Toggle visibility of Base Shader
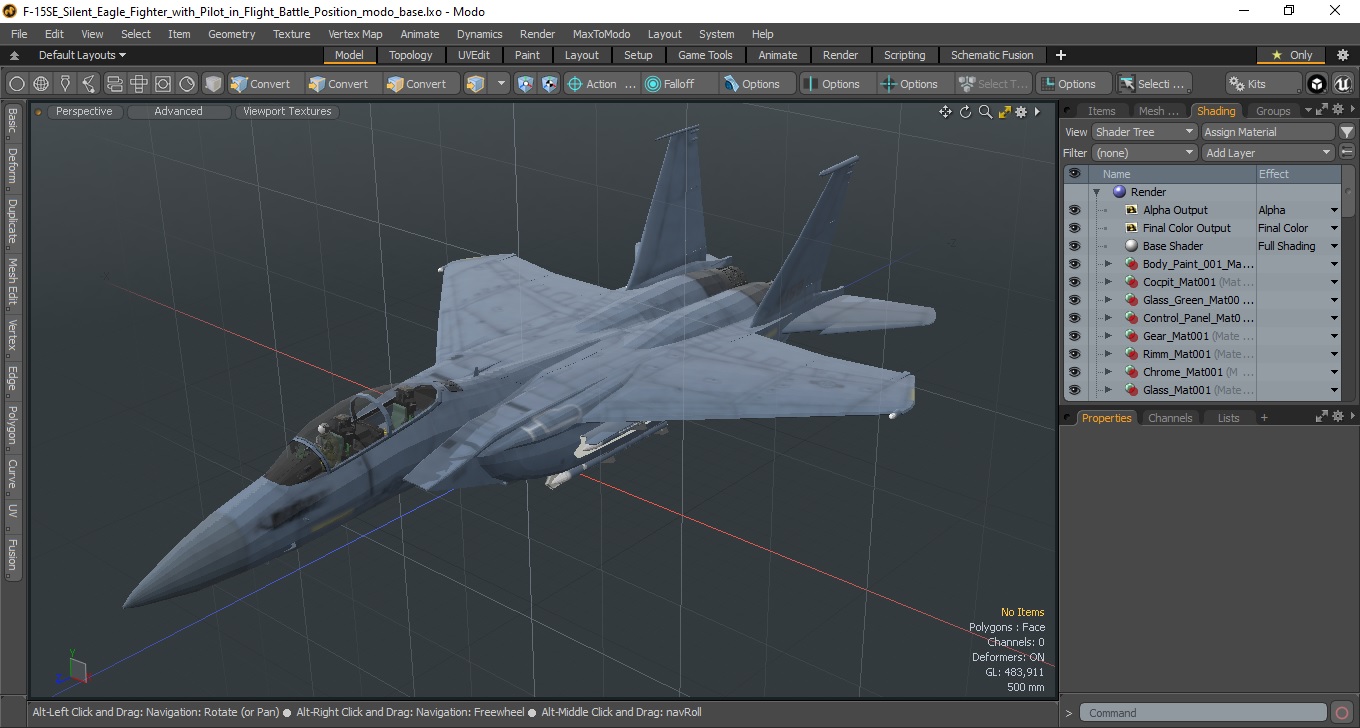 click(x=1074, y=246)
